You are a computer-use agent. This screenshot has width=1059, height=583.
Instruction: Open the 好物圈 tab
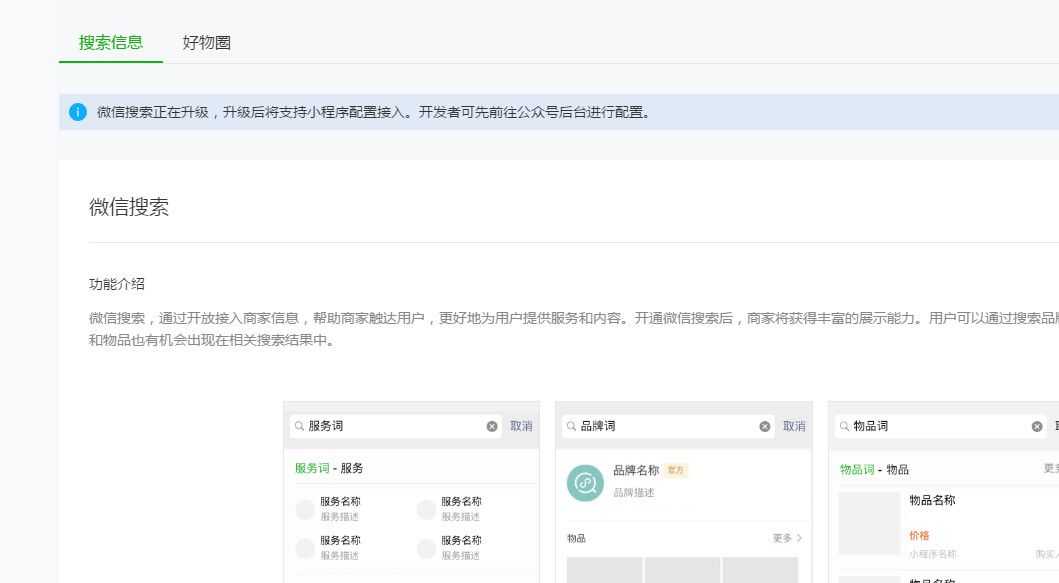pos(207,43)
